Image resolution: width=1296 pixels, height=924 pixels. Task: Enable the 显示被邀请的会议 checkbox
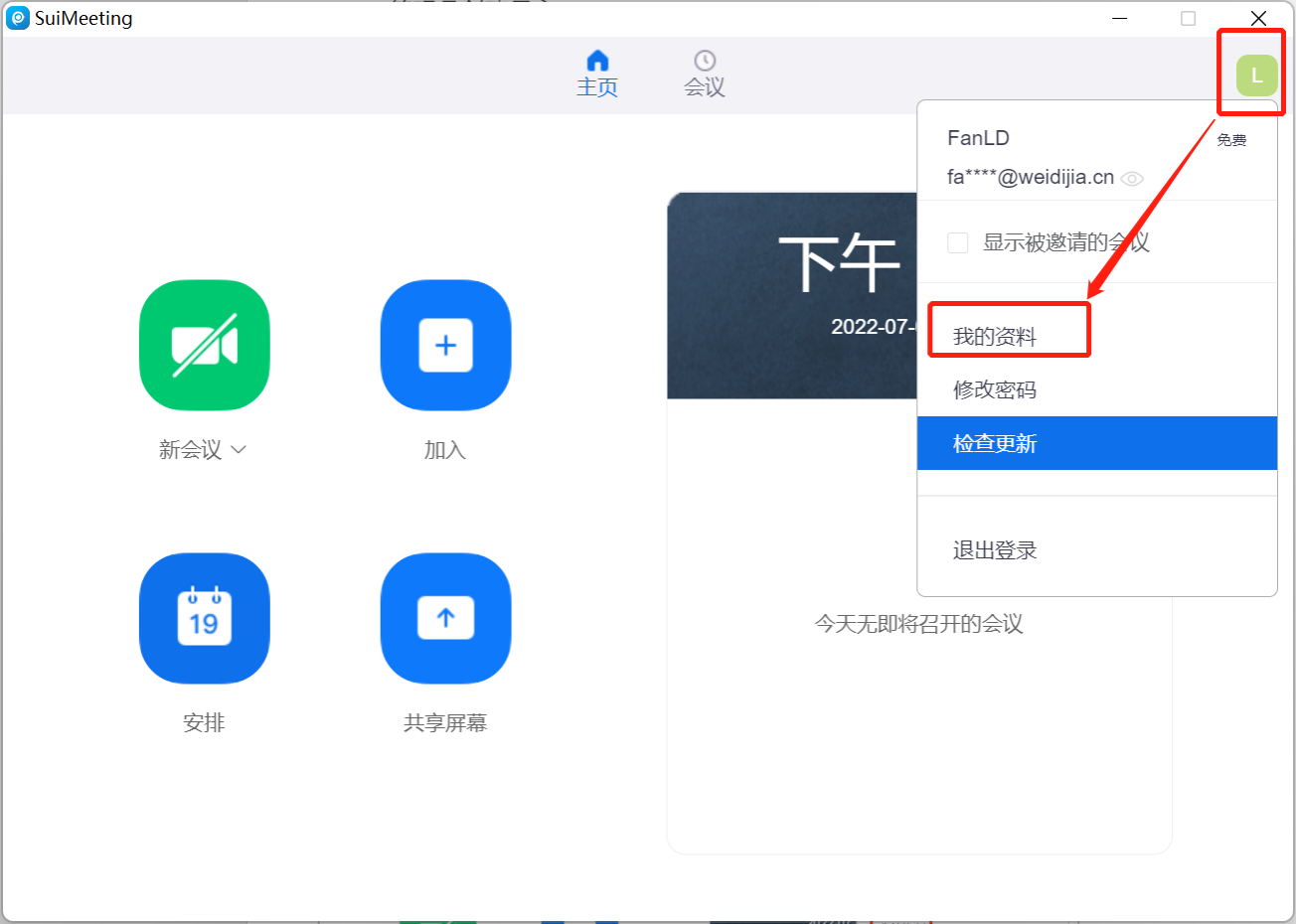[x=958, y=242]
